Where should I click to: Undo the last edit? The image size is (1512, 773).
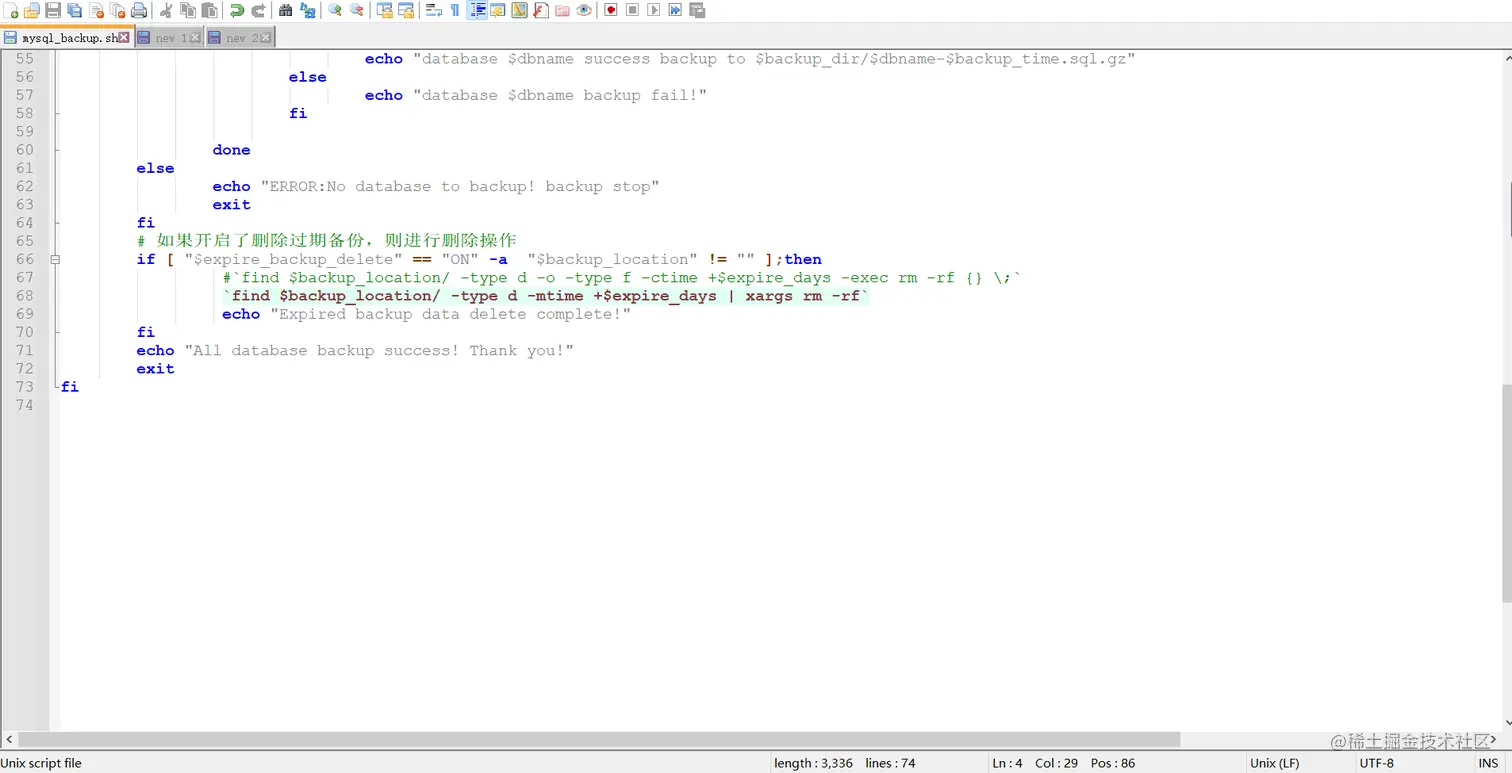237,10
